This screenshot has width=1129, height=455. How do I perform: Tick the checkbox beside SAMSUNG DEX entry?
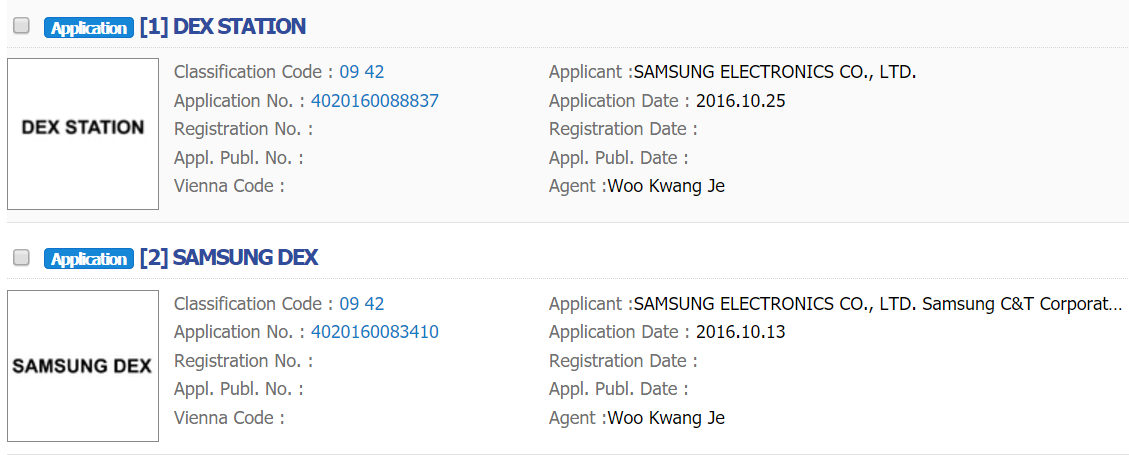[21, 258]
